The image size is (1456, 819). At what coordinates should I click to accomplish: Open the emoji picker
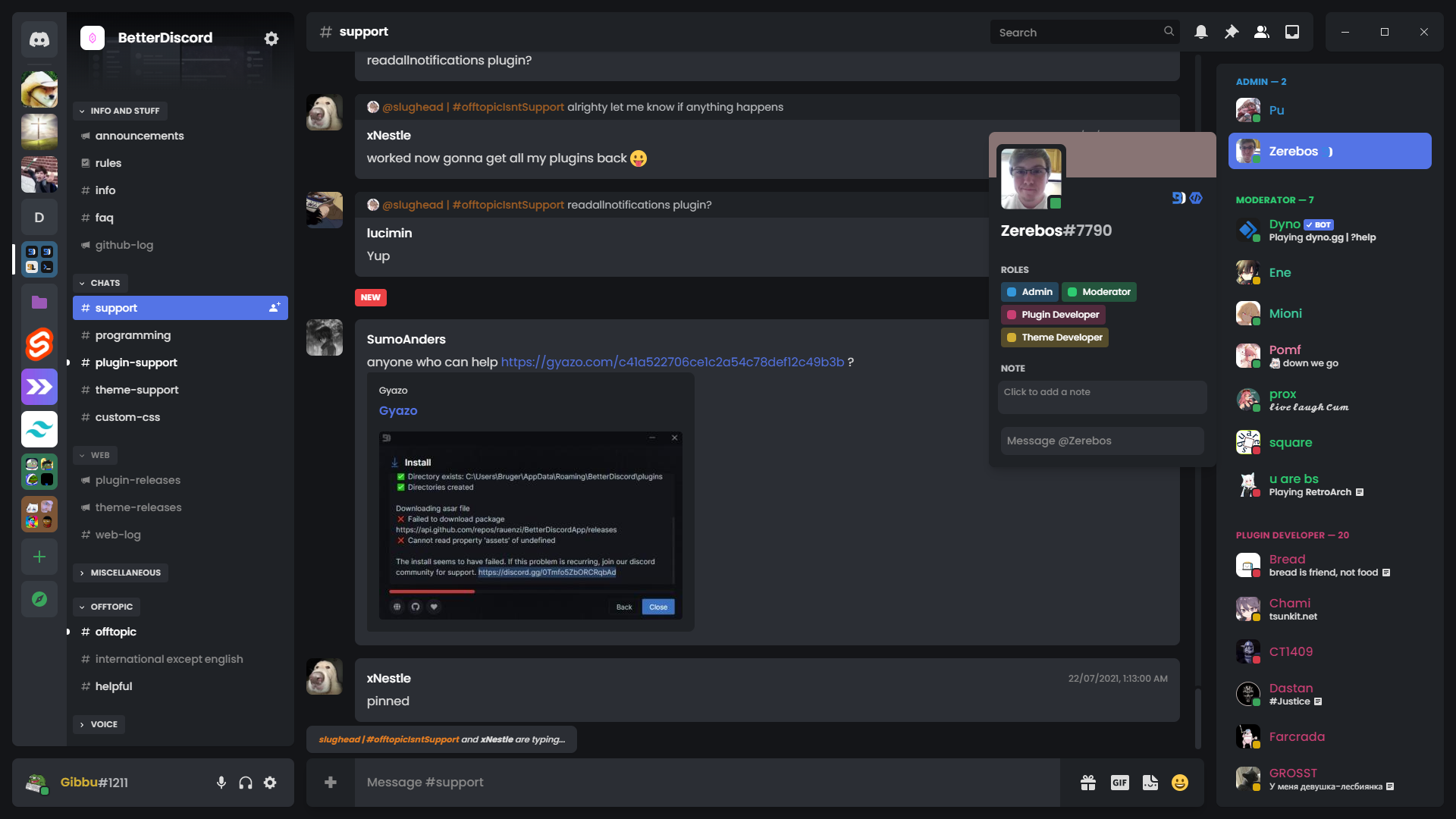1180,783
